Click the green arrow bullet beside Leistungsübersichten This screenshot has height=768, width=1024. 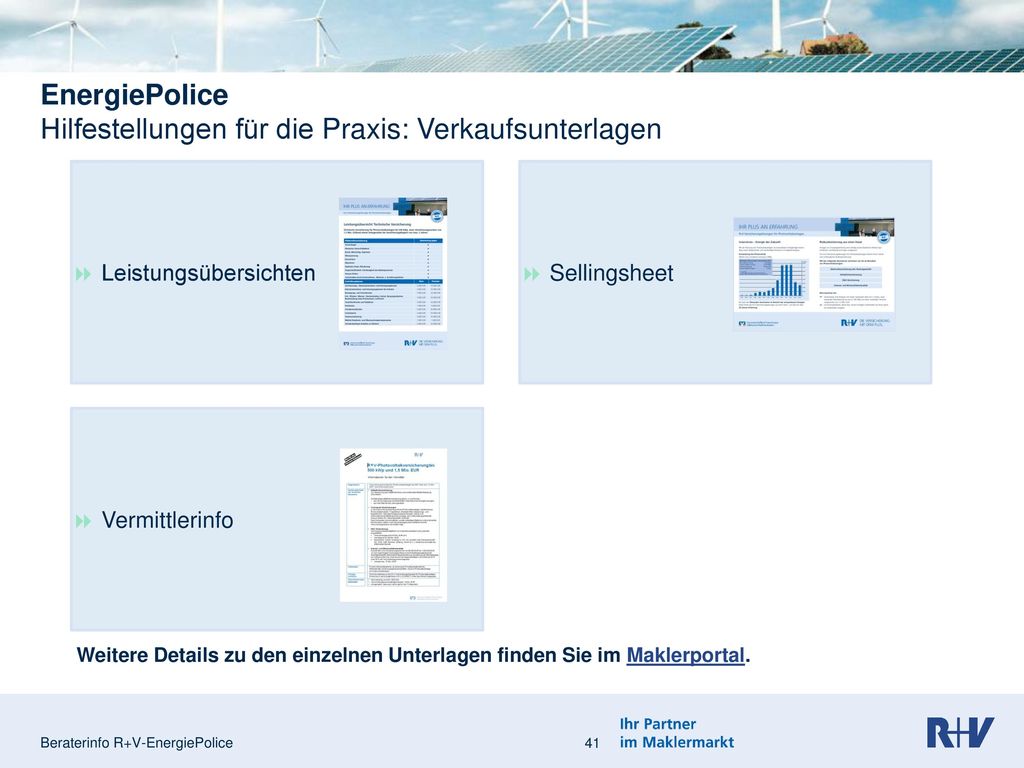coord(84,274)
